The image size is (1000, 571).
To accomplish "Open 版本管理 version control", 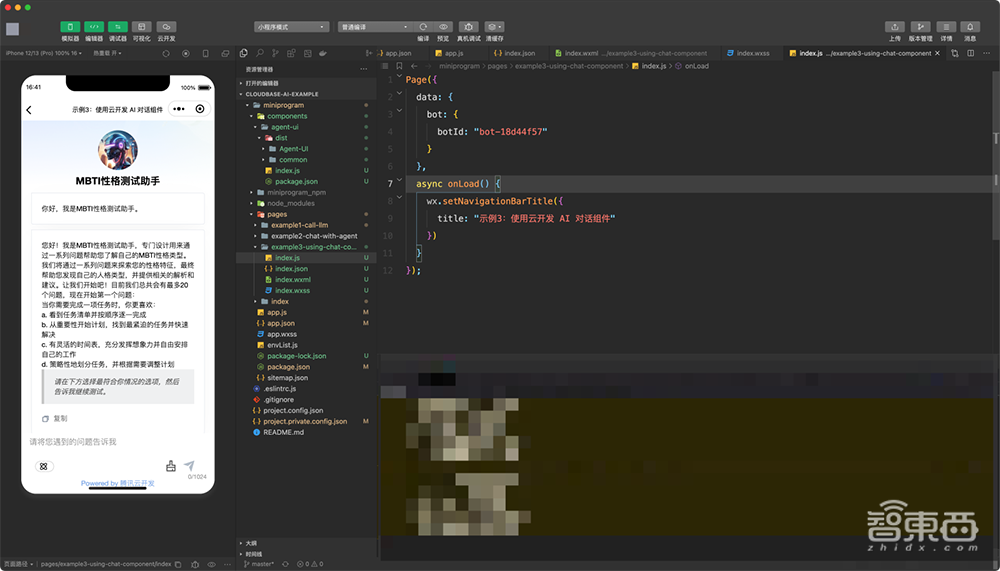I will coord(920,26).
